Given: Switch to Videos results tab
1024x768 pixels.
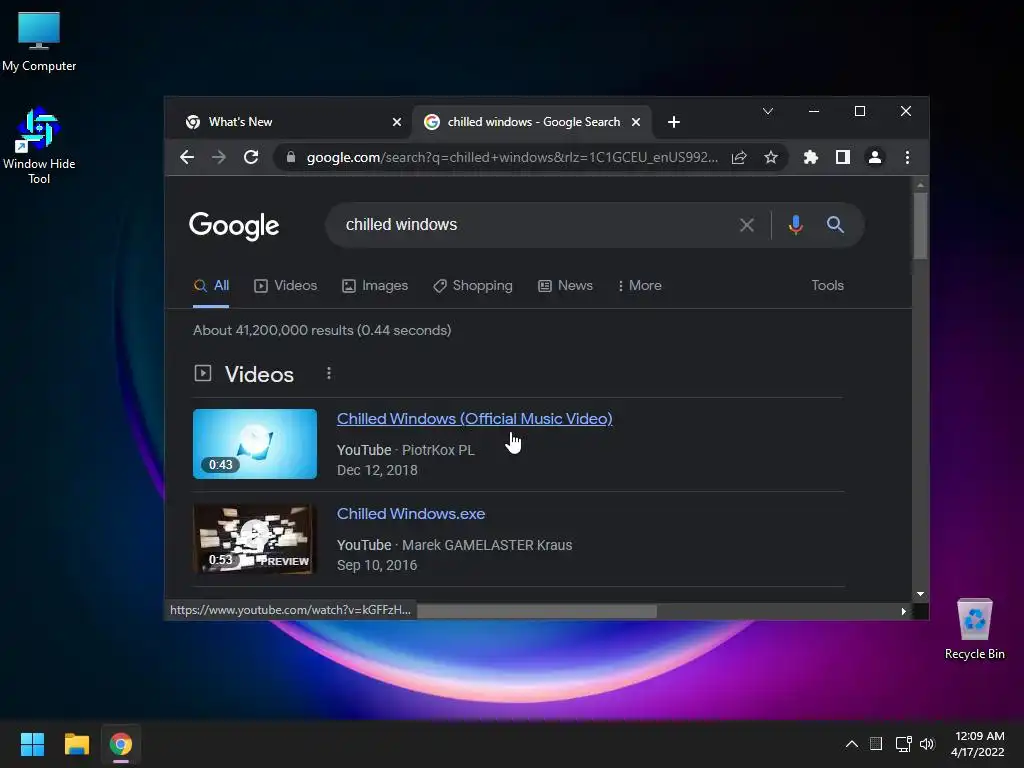Looking at the screenshot, I should coord(285,285).
